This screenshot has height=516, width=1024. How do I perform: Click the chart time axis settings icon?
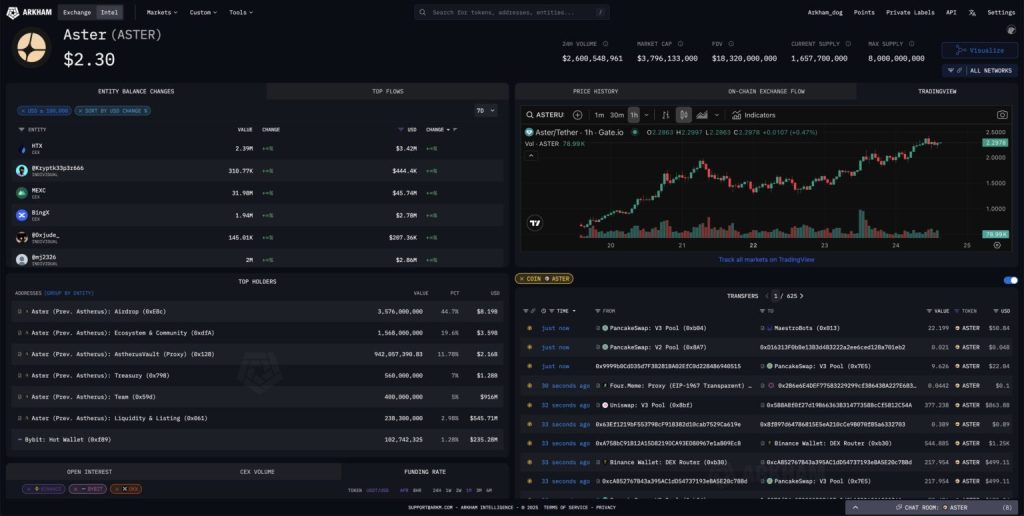pos(997,246)
